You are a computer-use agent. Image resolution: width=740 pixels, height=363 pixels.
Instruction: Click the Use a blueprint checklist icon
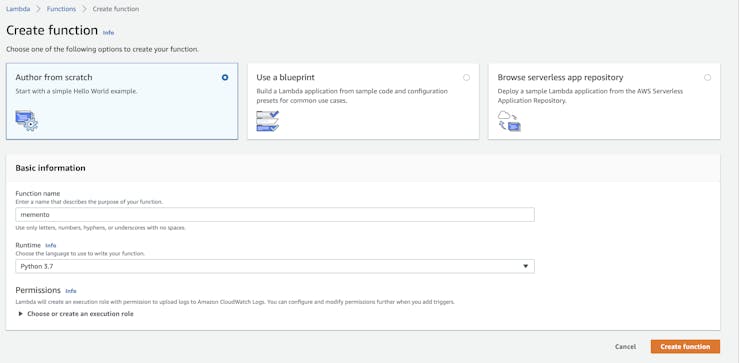(268, 121)
